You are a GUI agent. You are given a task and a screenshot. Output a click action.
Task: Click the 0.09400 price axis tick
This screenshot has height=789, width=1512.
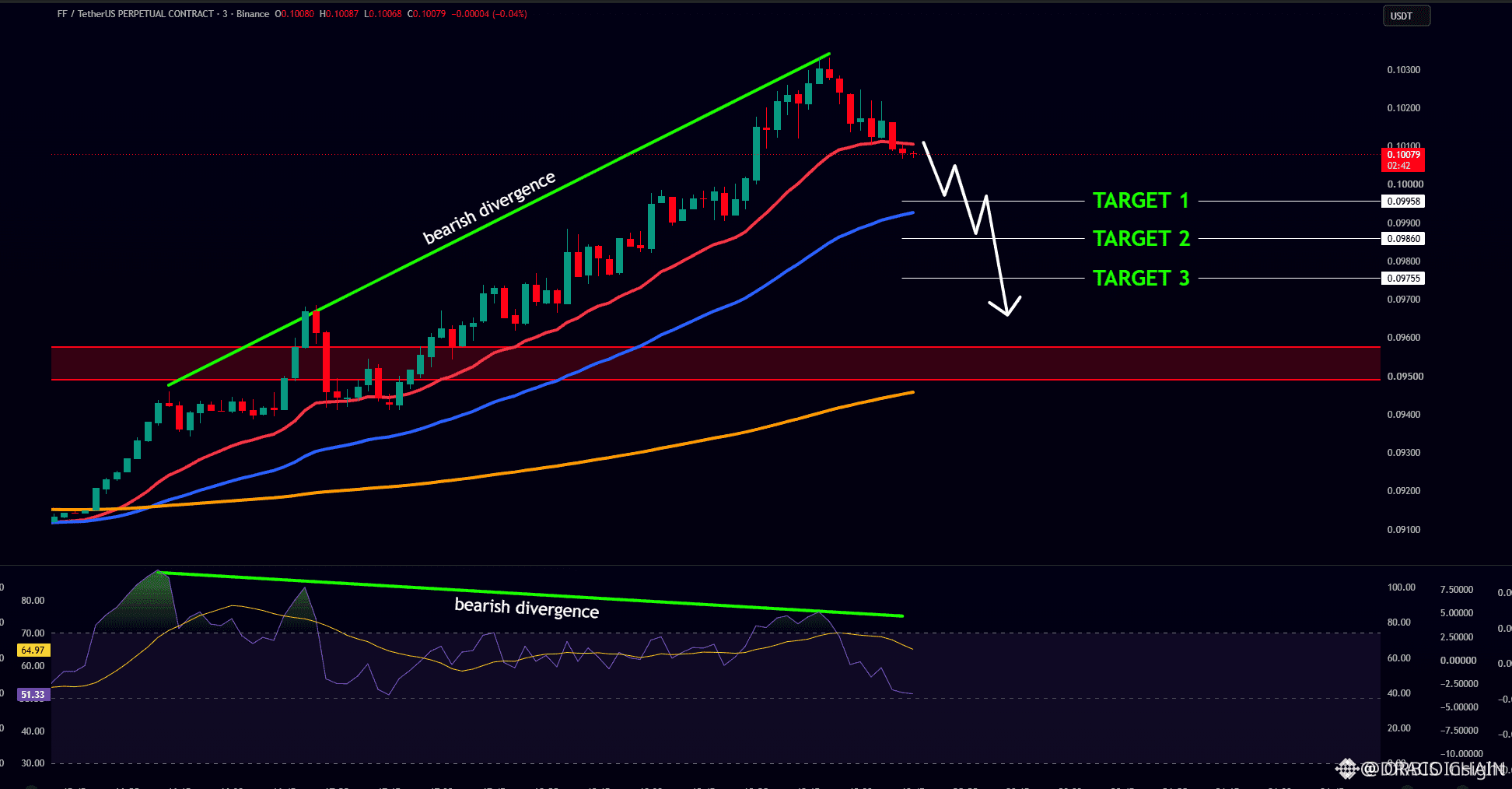point(1404,415)
